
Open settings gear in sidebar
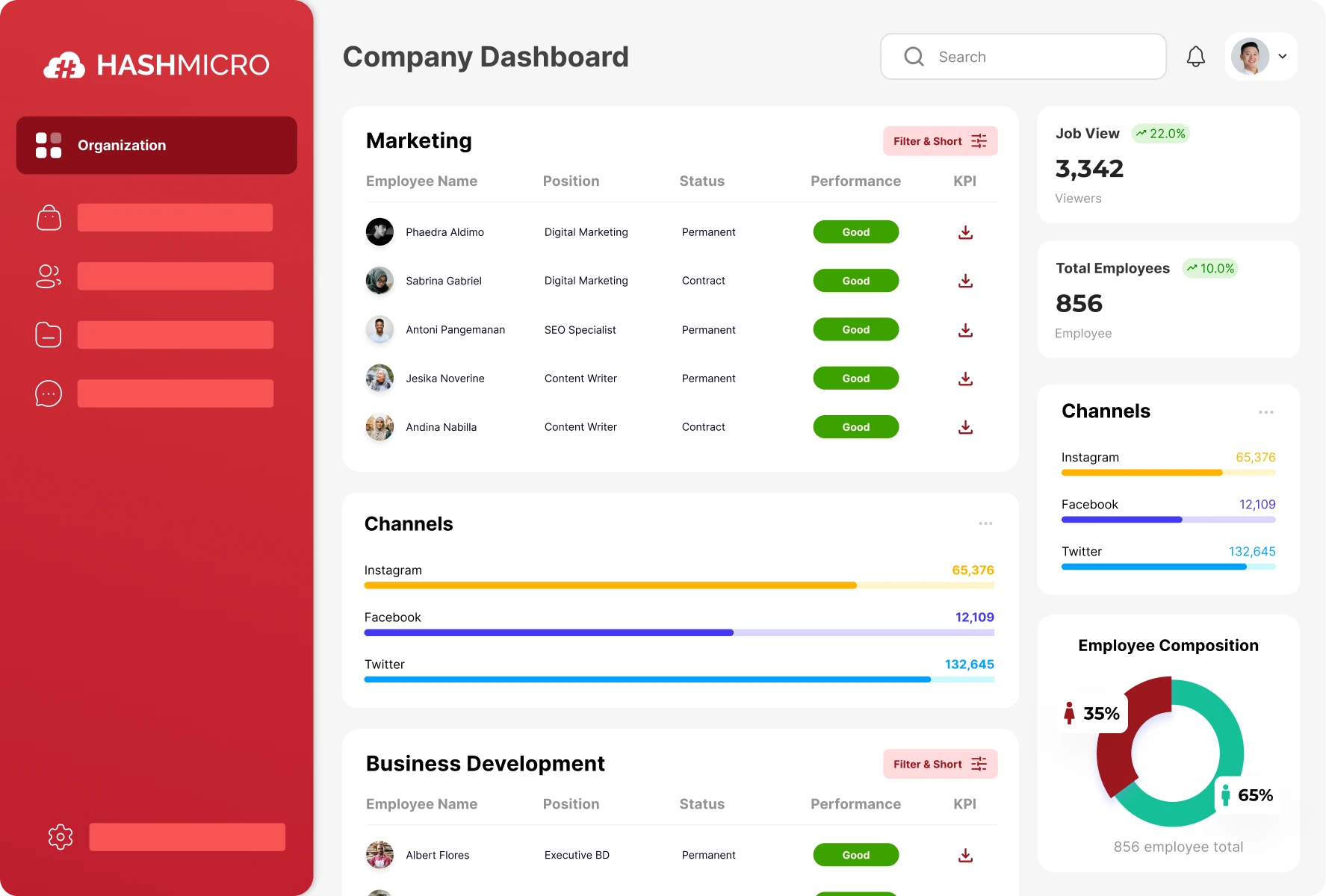(61, 837)
